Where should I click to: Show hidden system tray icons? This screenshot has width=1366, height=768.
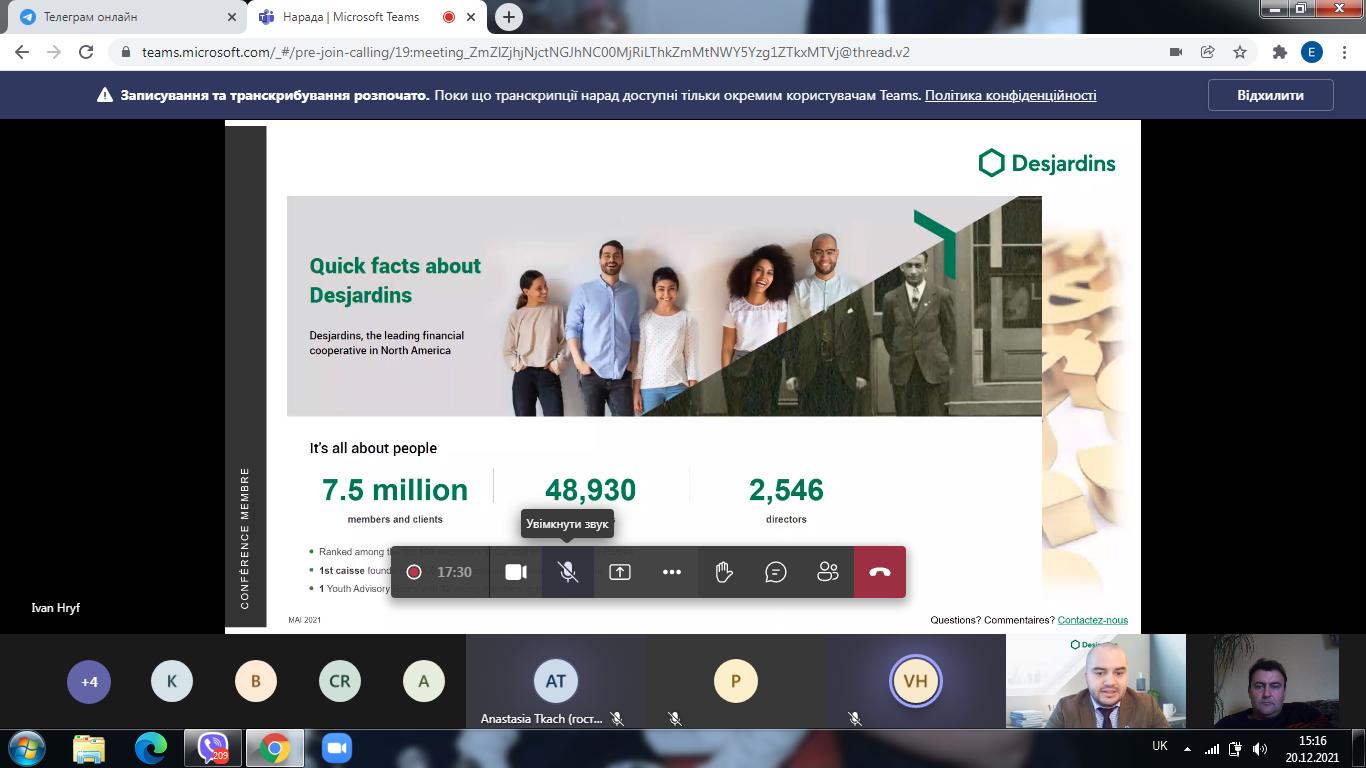pos(1187,749)
